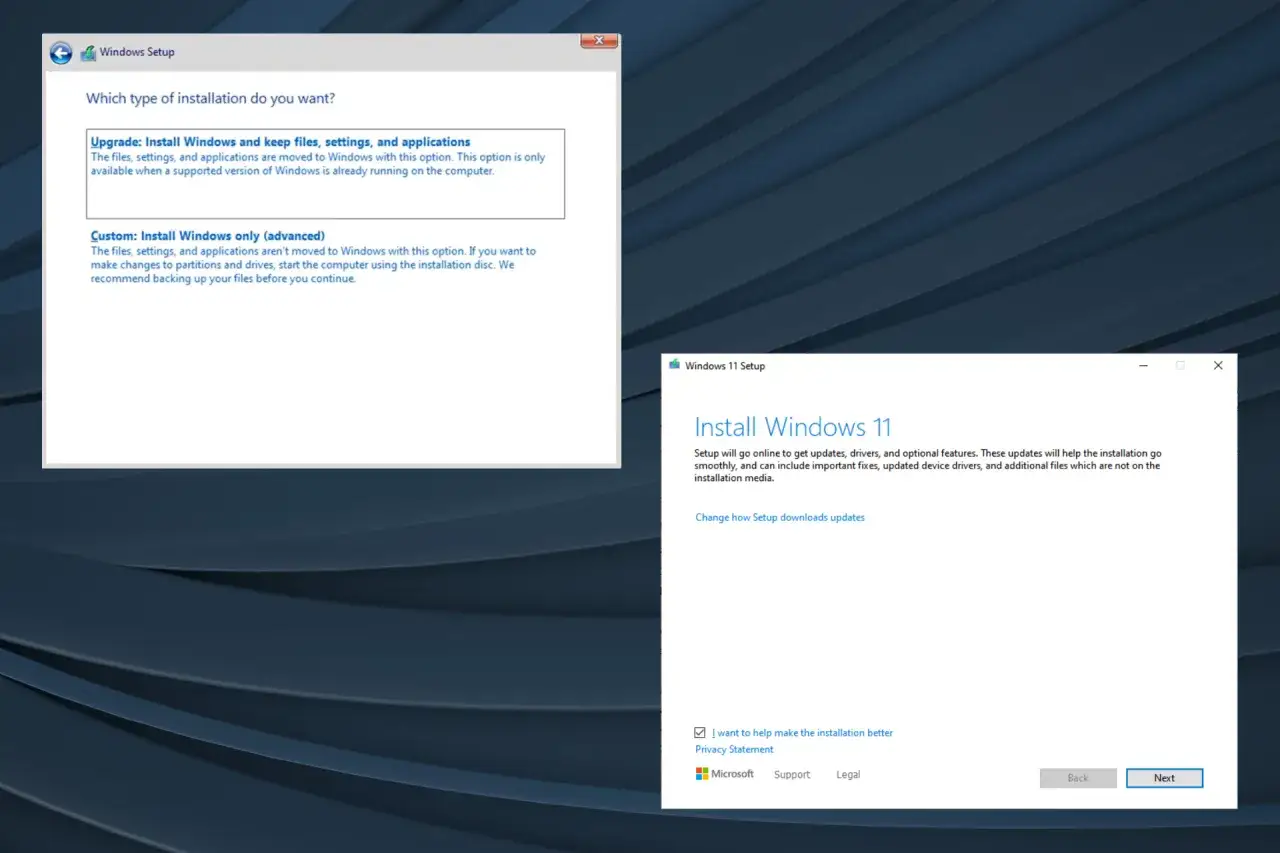
Task: Uncheck I want to help make installation better
Action: click(x=700, y=733)
